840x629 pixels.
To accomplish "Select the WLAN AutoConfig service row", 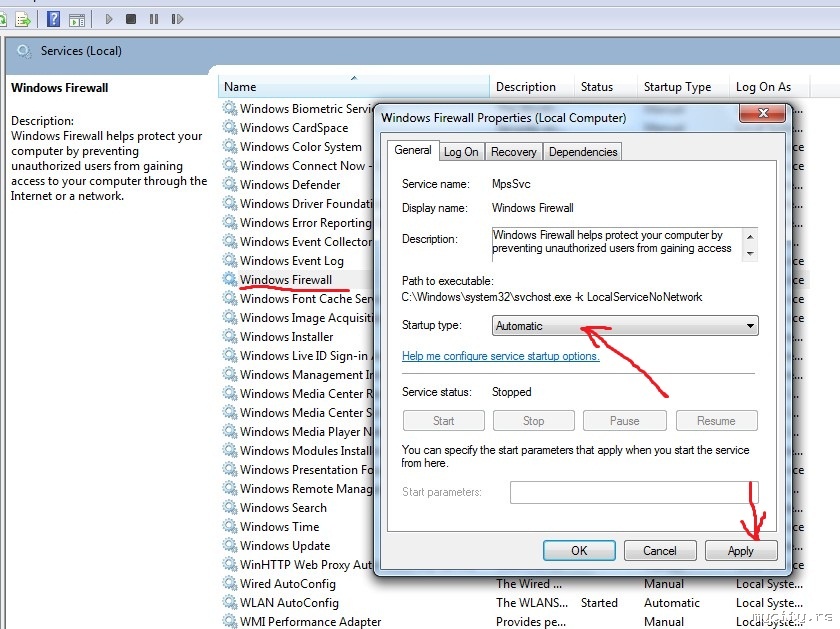I will pyautogui.click(x=514, y=603).
